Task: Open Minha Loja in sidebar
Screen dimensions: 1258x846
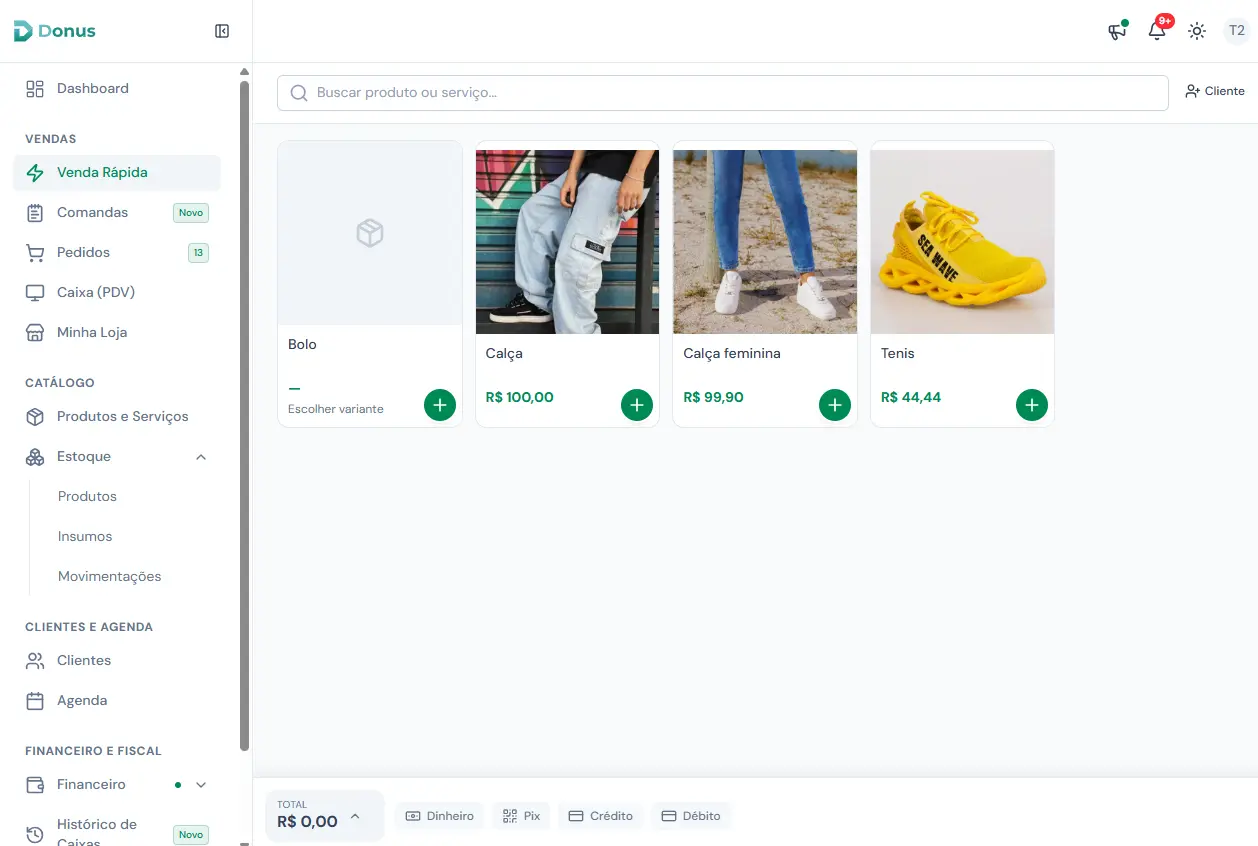Action: (x=117, y=333)
